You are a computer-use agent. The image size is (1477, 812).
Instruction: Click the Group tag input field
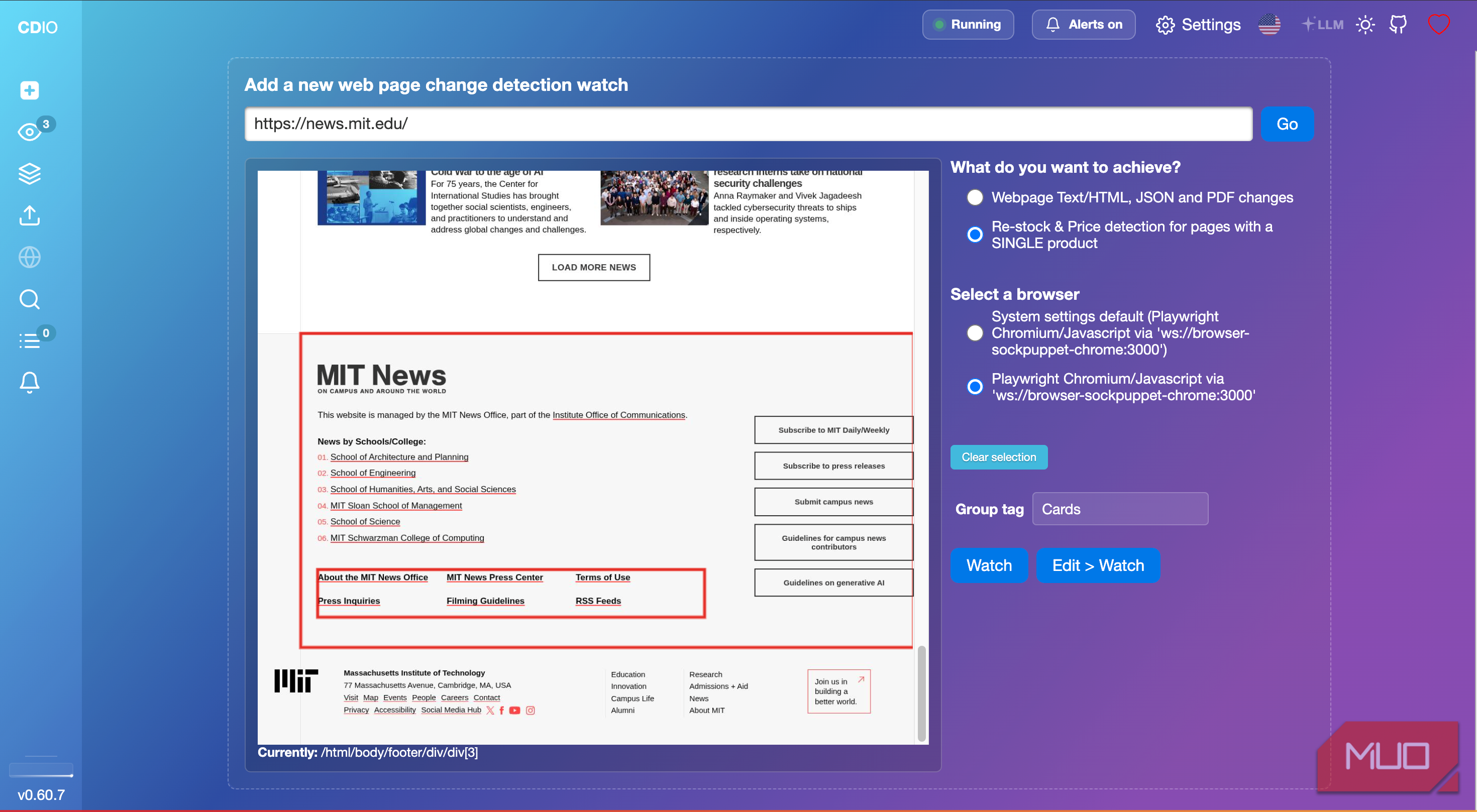(1120, 509)
